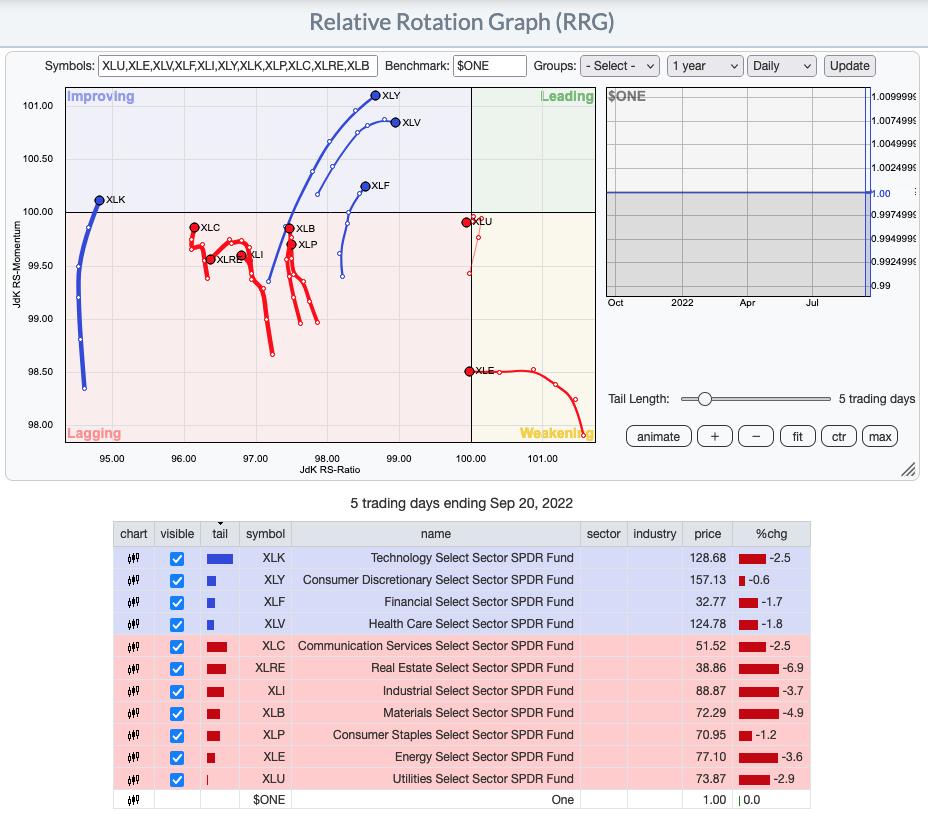
Task: Uncheck visibility for XLY
Action: [x=177, y=580]
